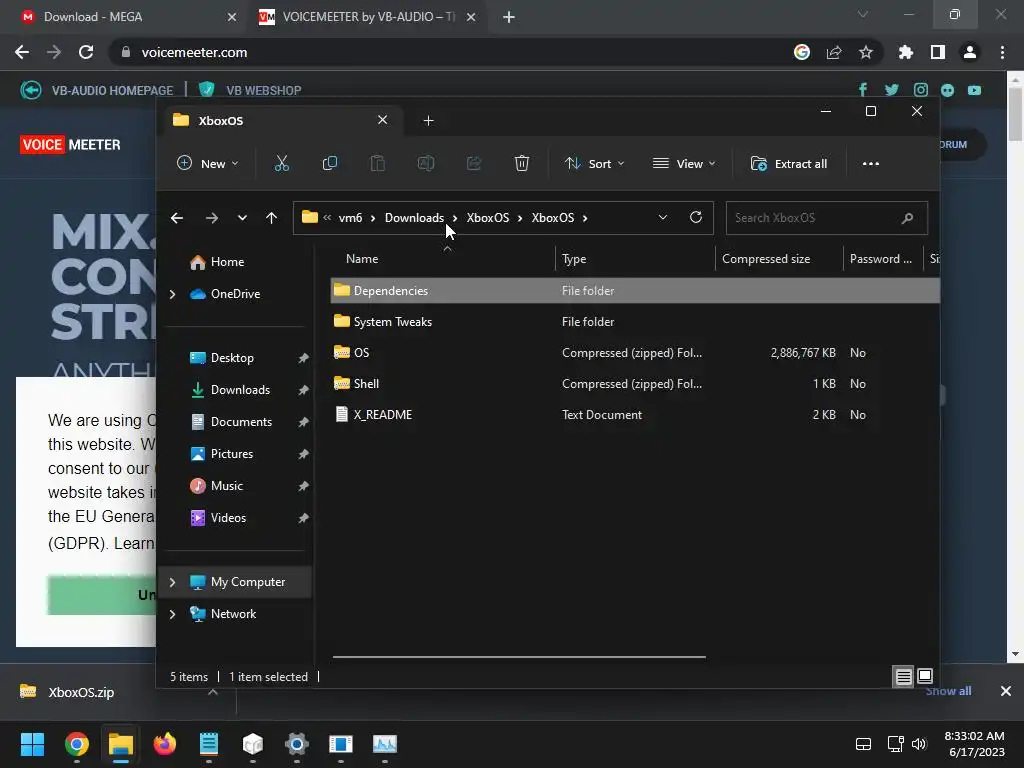Click the Copy icon in Explorer toolbar
This screenshot has width=1024, height=768.
pyautogui.click(x=330, y=163)
